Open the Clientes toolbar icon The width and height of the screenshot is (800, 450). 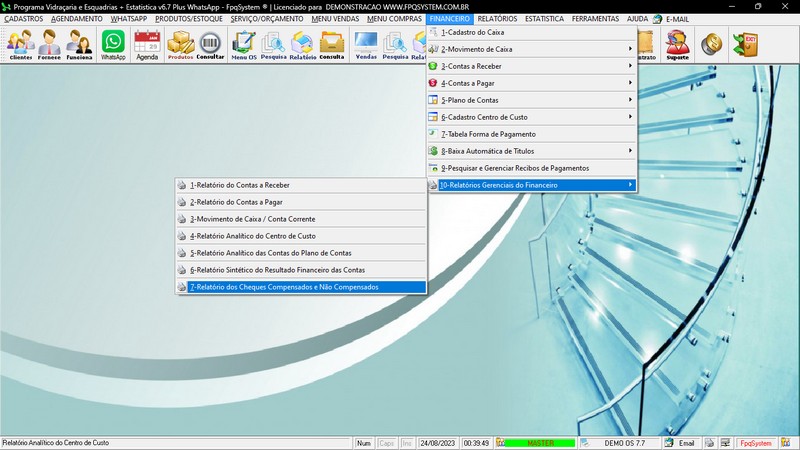click(x=20, y=44)
